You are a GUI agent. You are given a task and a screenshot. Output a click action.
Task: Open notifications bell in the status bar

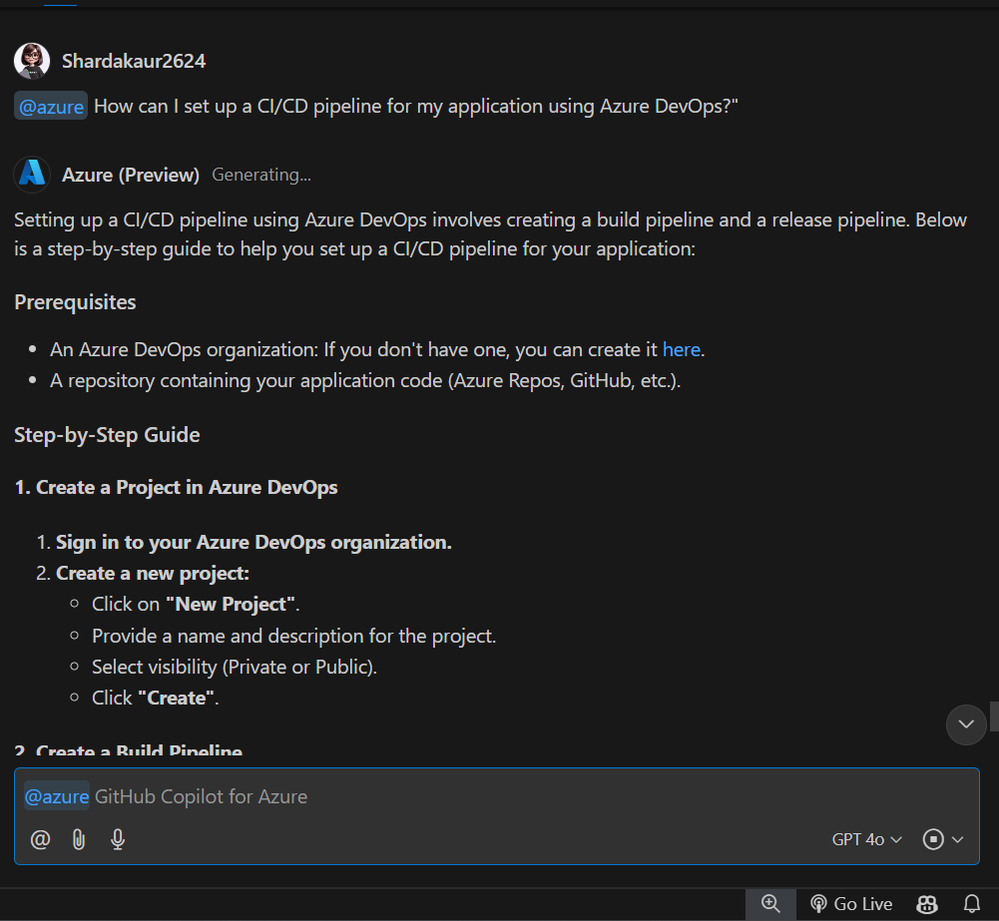pos(971,903)
